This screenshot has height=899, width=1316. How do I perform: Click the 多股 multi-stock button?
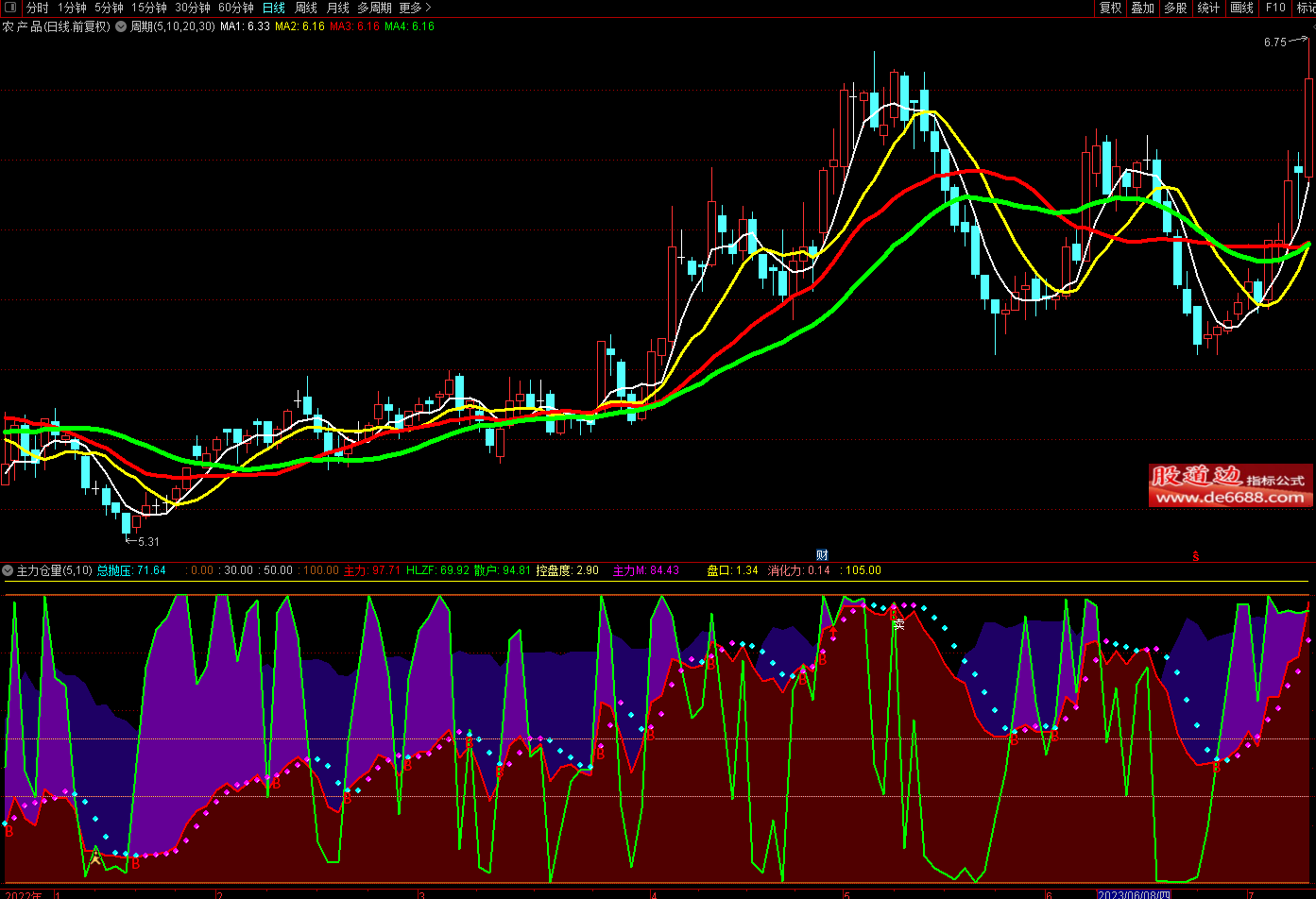click(1175, 8)
